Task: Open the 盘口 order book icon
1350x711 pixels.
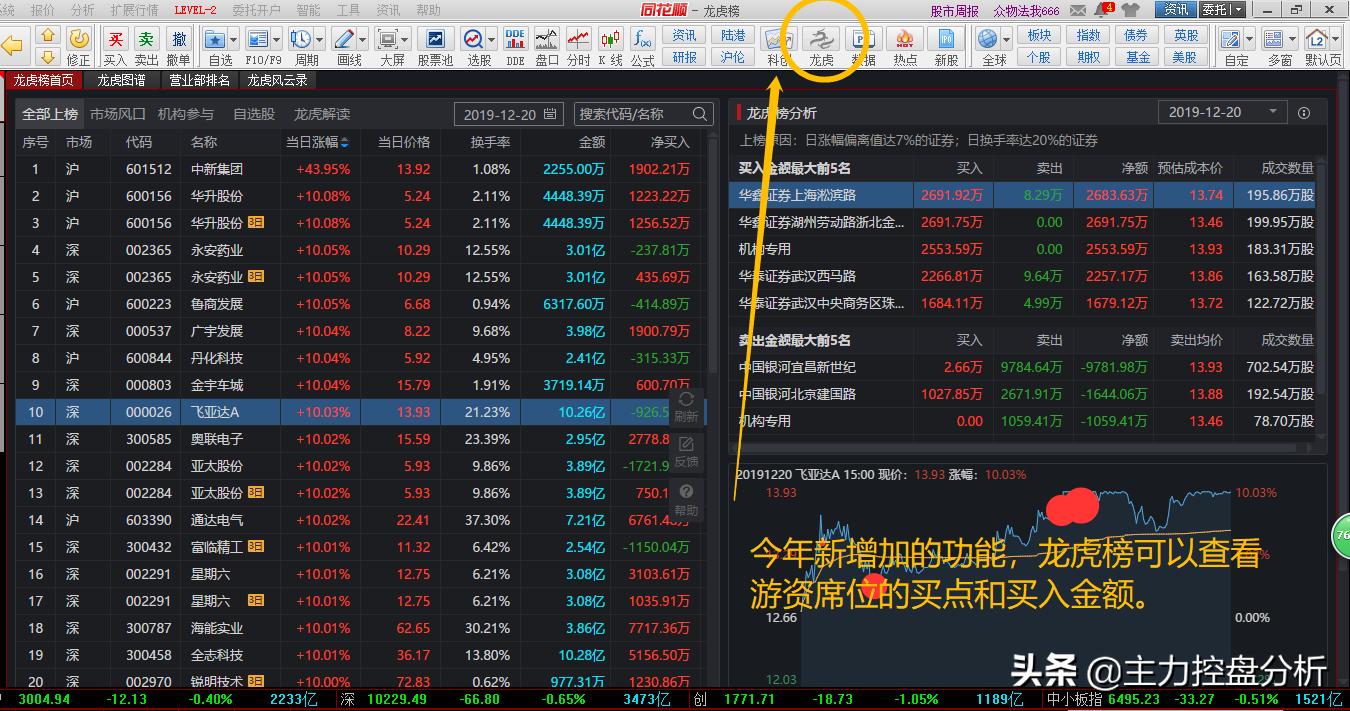Action: point(547,39)
